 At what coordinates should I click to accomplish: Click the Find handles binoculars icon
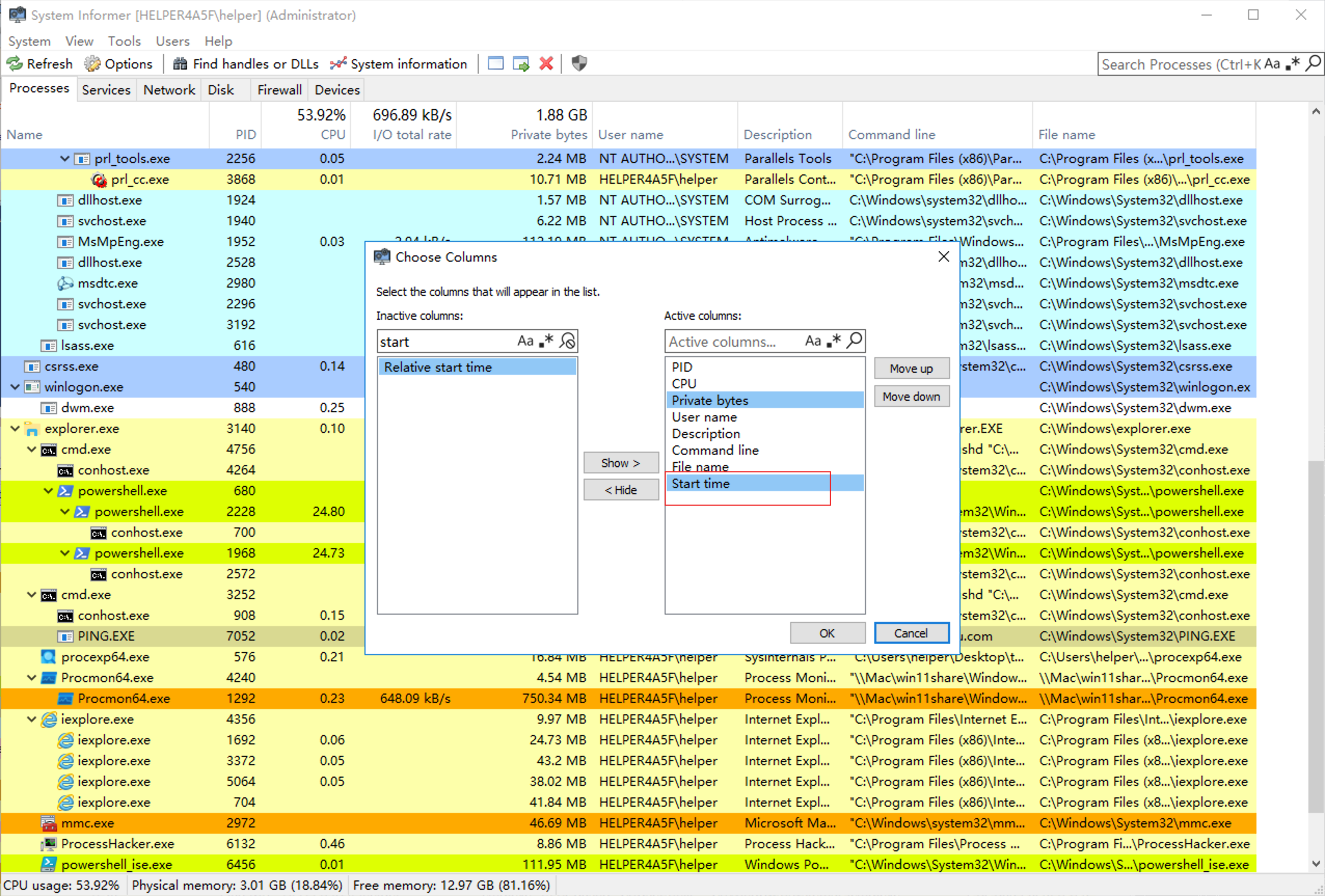[180, 64]
